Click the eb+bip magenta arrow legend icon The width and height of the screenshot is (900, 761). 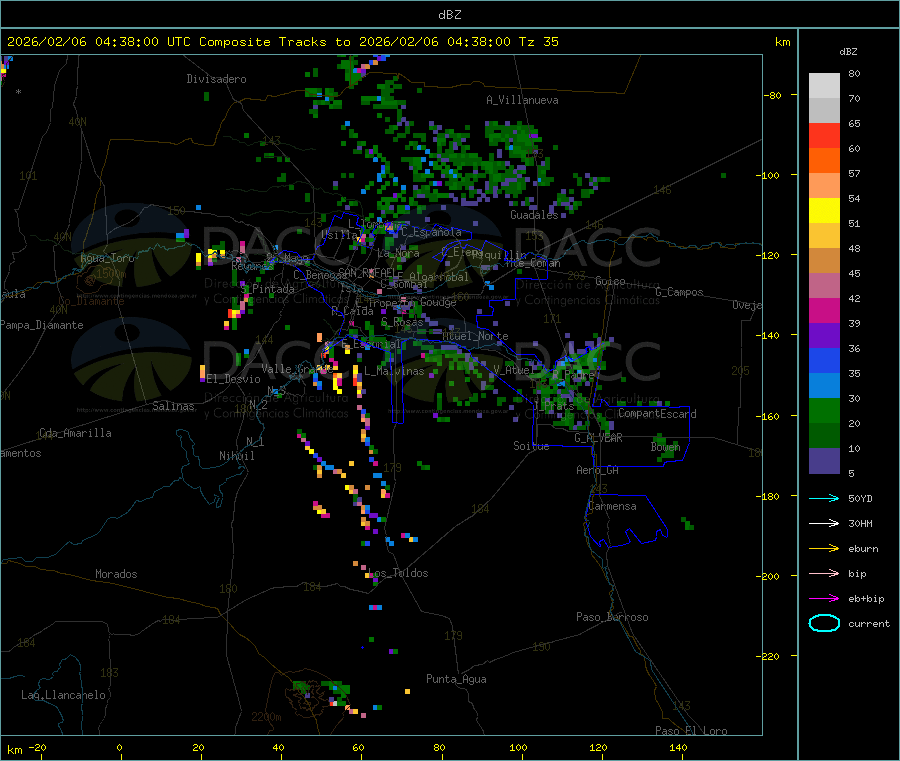[824, 598]
